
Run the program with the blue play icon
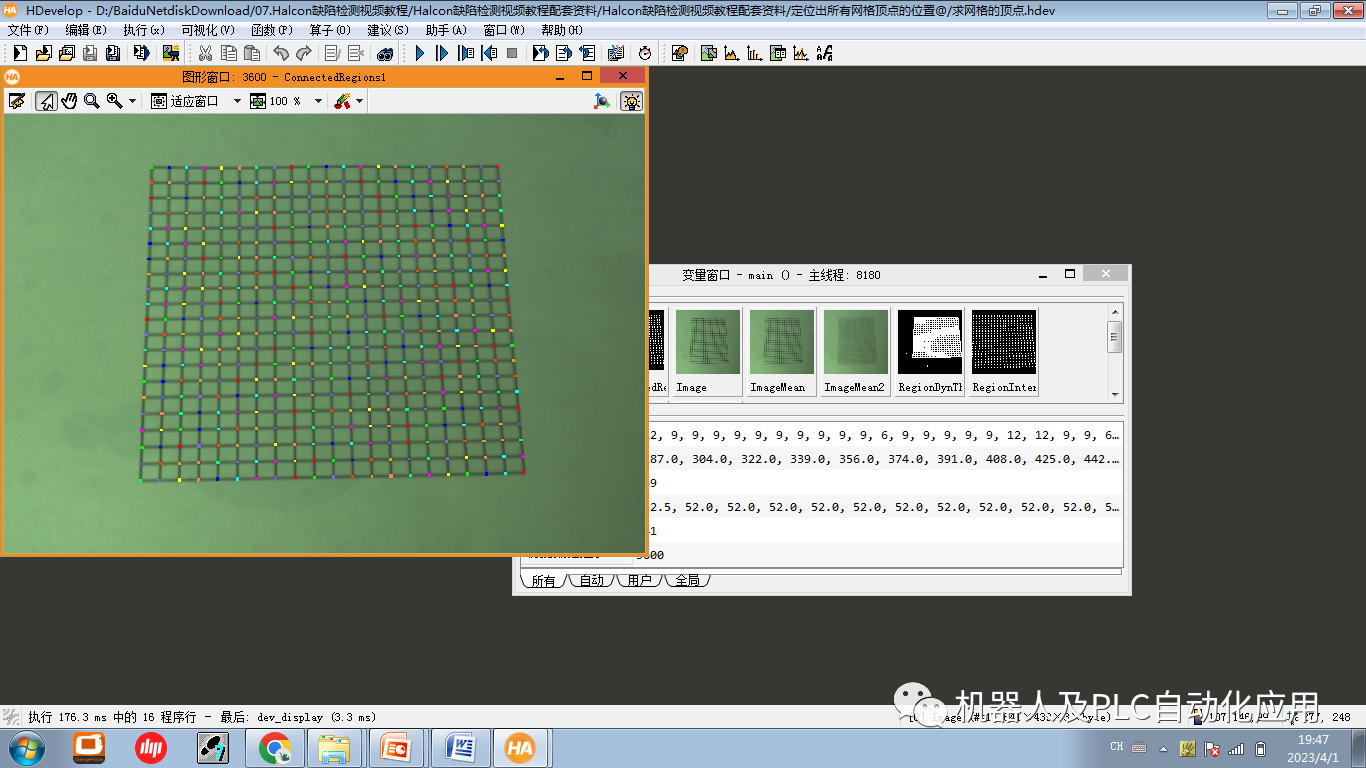[x=420, y=52]
